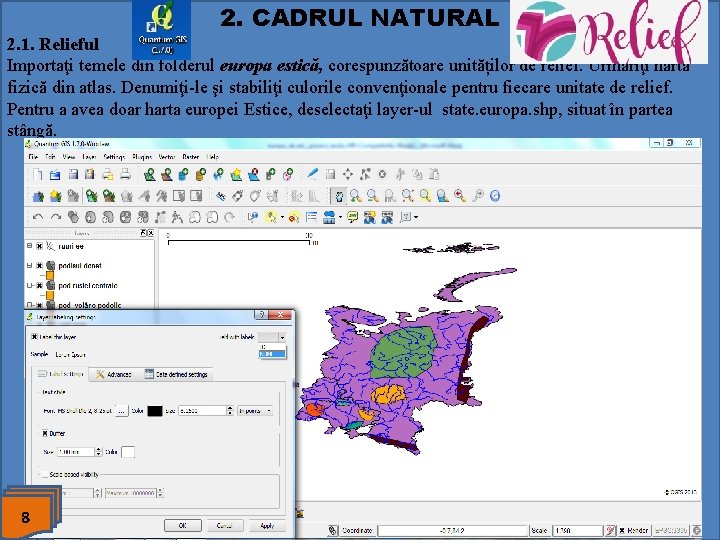Collapse the ruuri ee layer tree node
The height and width of the screenshot is (540, 720).
[29, 246]
